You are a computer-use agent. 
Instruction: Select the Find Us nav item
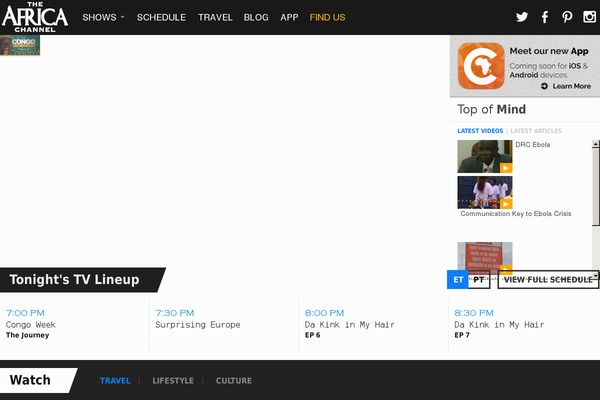327,17
